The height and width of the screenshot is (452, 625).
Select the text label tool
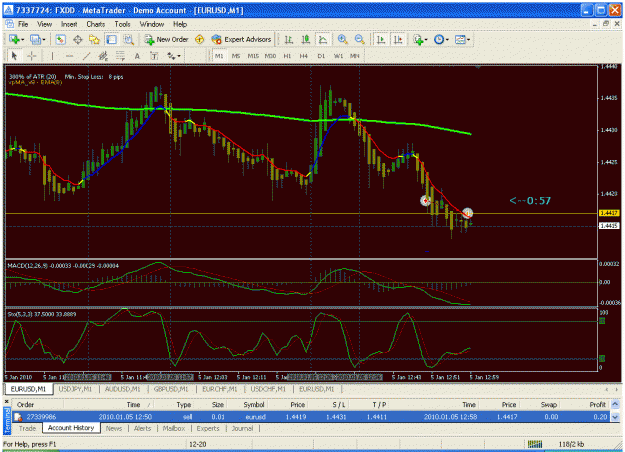click(x=154, y=56)
